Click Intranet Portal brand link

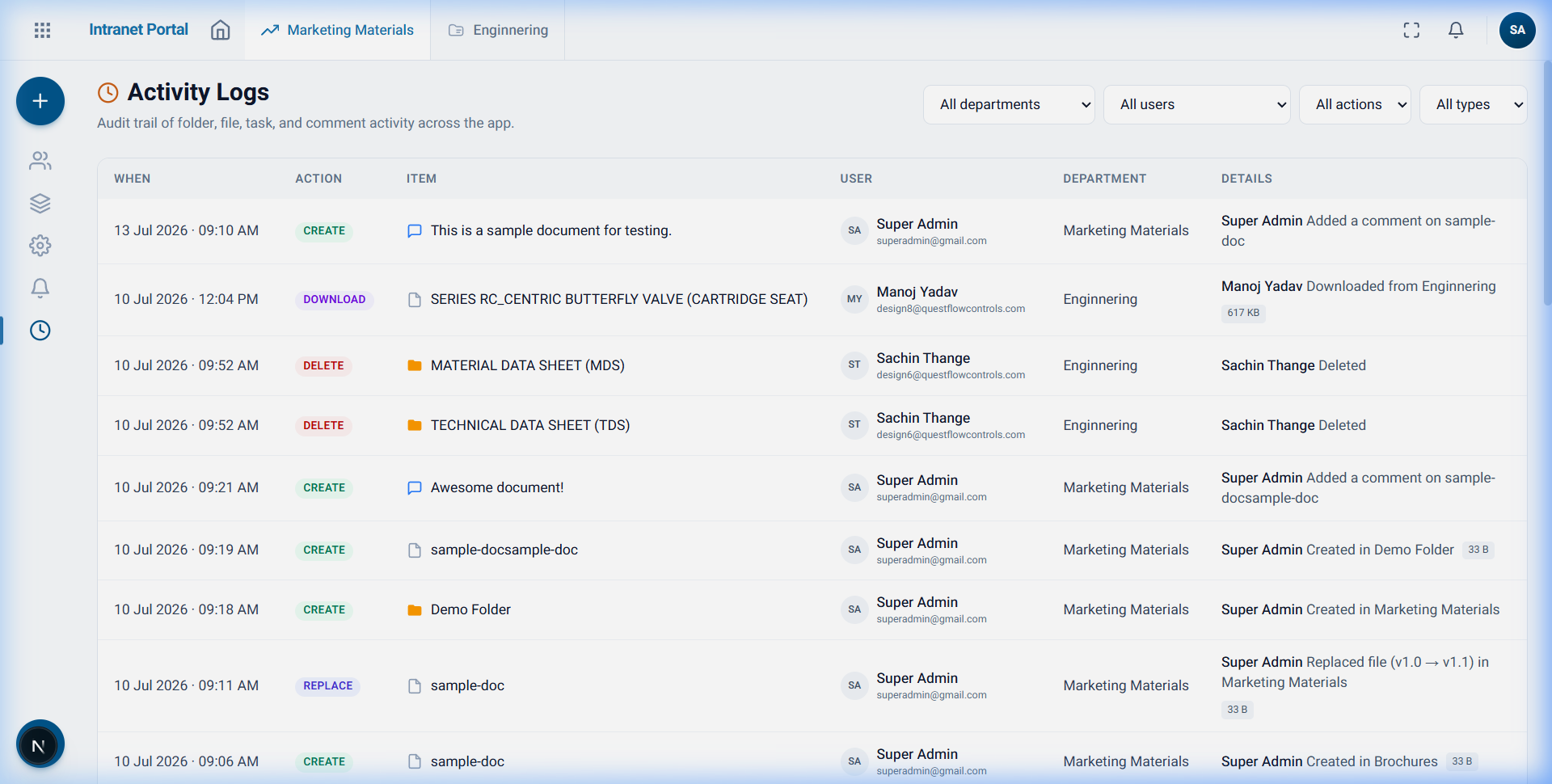click(138, 30)
